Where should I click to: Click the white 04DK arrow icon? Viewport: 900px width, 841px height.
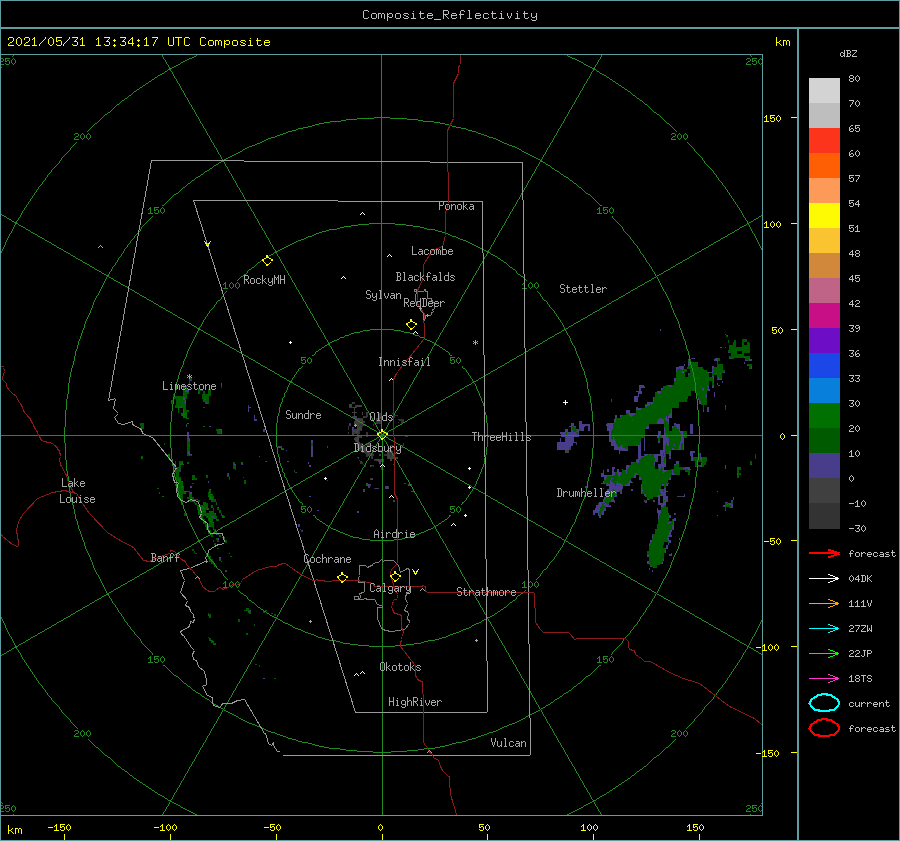click(824, 579)
